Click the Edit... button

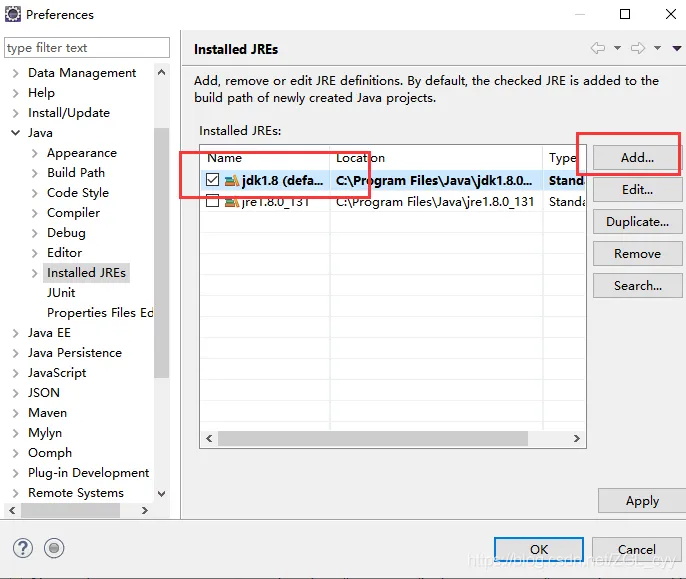click(637, 189)
